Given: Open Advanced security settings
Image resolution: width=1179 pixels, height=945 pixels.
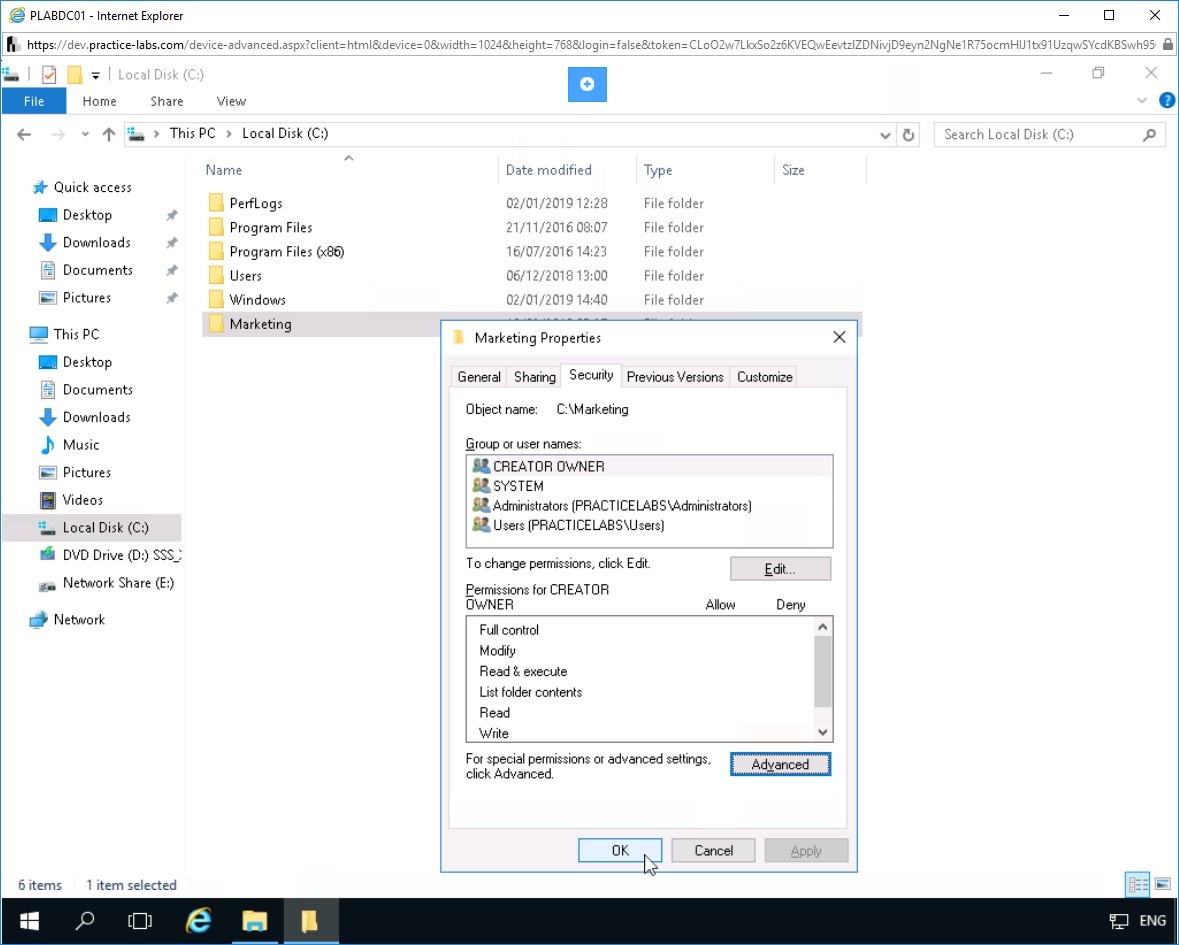Looking at the screenshot, I should click(x=780, y=765).
